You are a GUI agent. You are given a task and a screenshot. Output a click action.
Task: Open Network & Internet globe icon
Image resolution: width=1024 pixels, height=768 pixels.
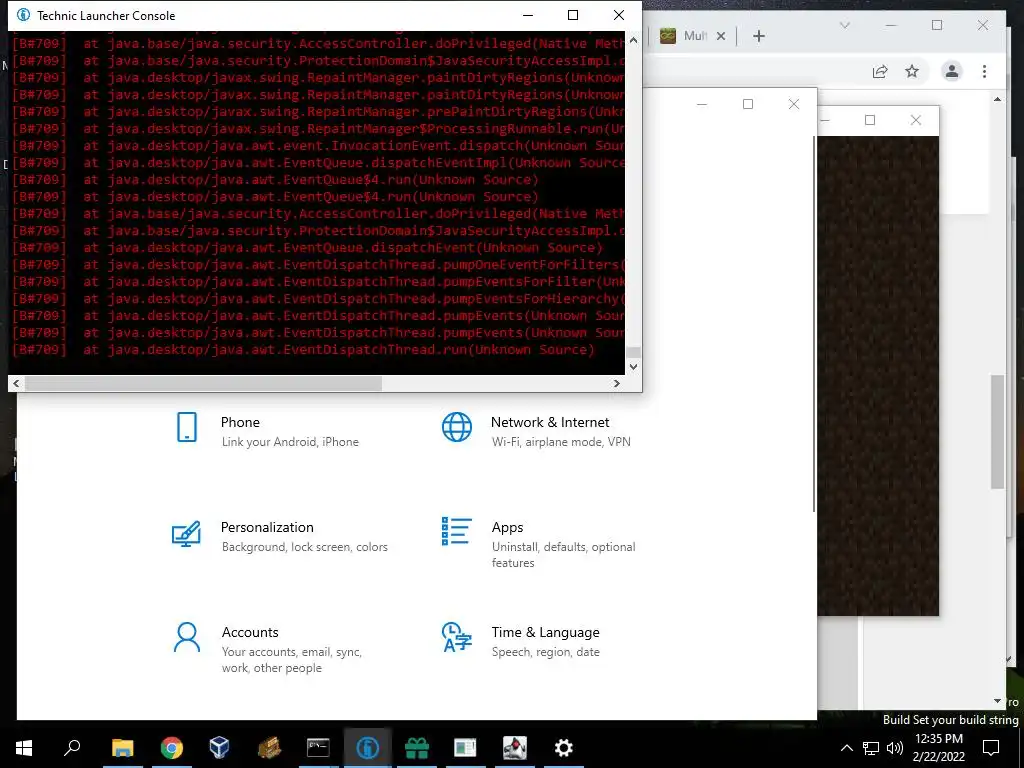[456, 428]
